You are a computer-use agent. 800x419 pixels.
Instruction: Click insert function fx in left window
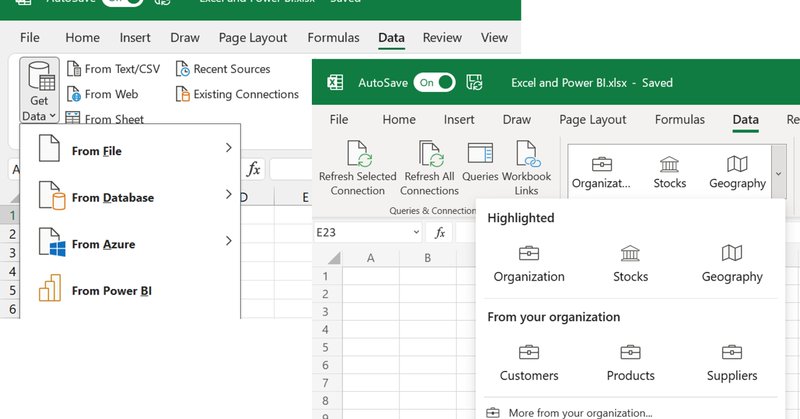(254, 169)
